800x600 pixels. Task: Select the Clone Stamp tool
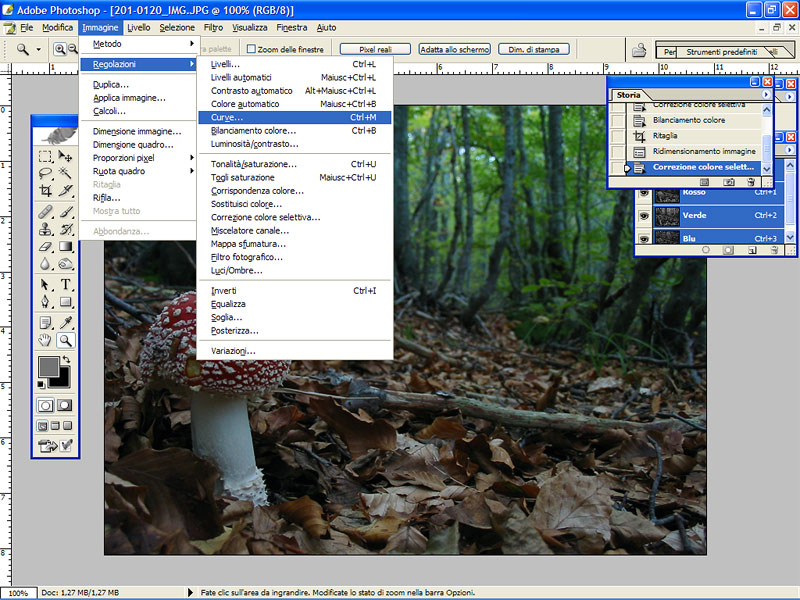click(x=45, y=229)
